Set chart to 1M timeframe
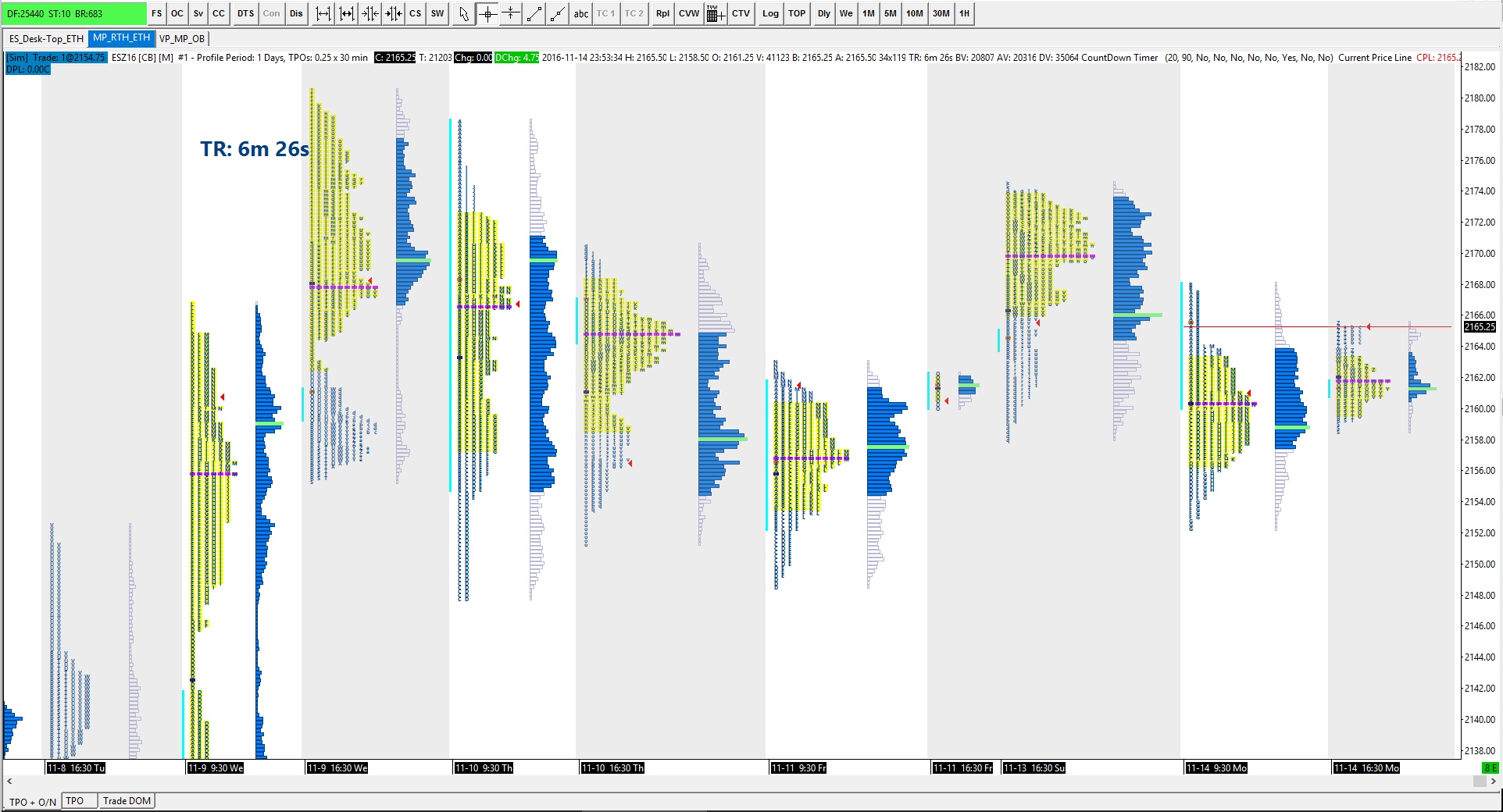The image size is (1503, 812). coord(869,14)
